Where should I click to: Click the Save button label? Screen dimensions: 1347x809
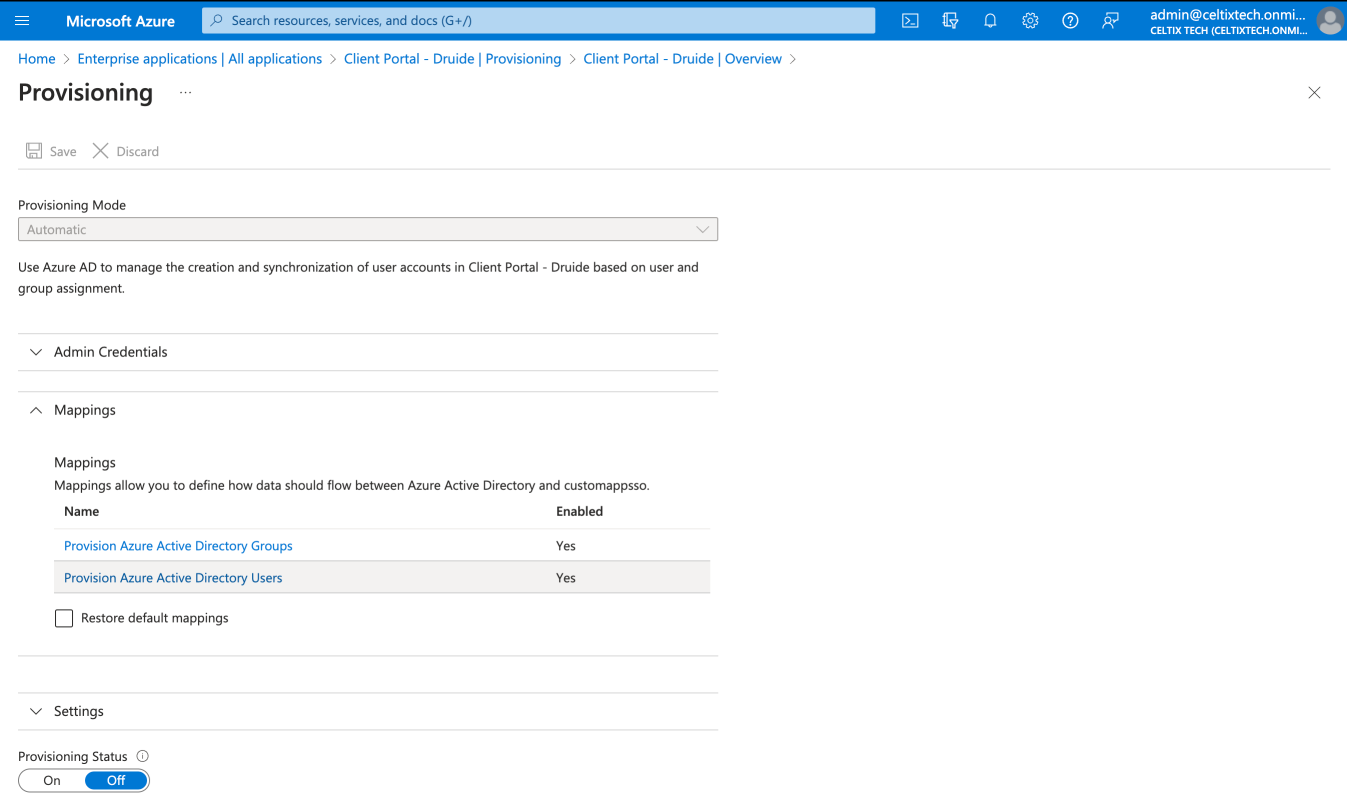click(63, 152)
